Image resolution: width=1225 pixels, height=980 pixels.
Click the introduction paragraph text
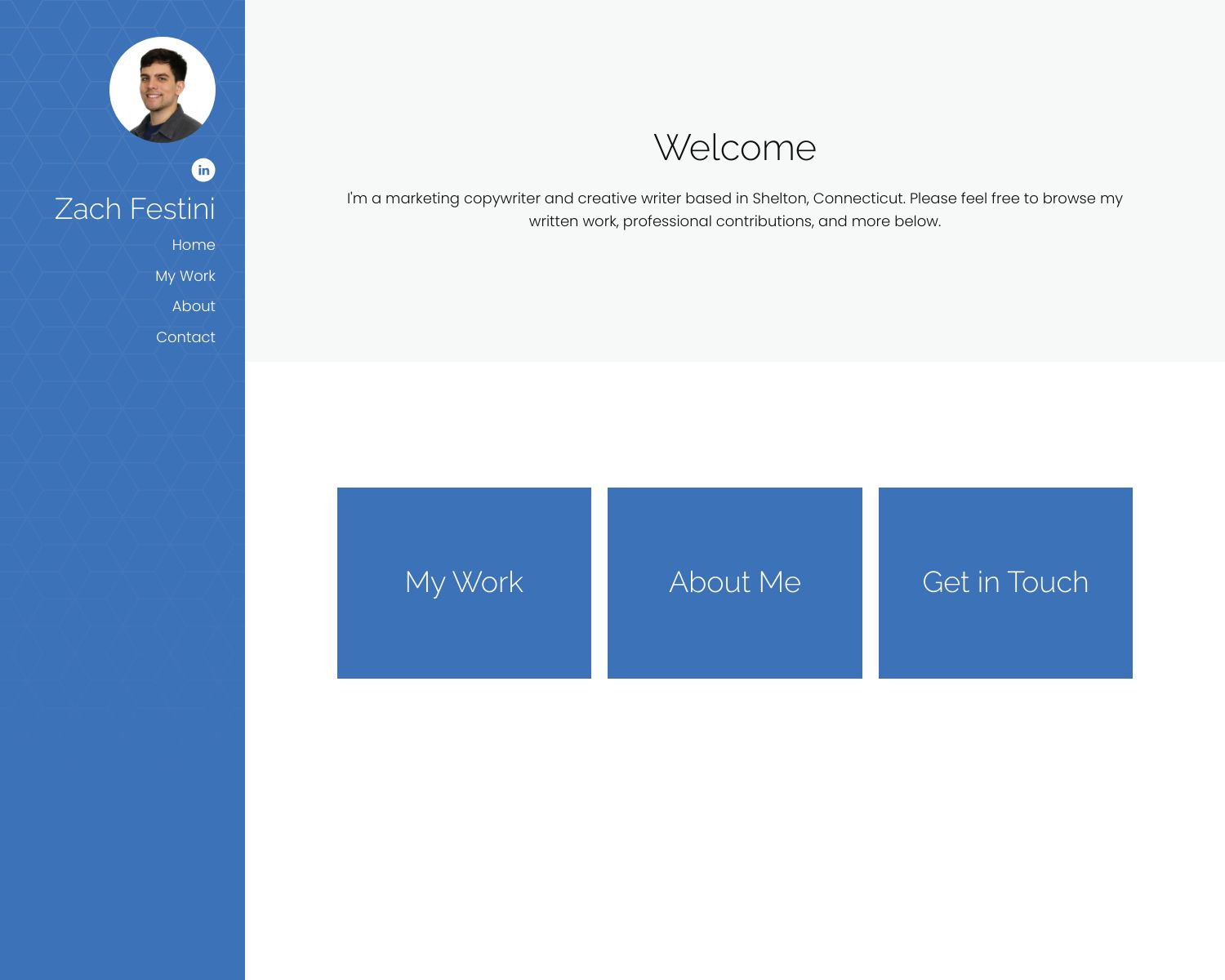click(735, 208)
